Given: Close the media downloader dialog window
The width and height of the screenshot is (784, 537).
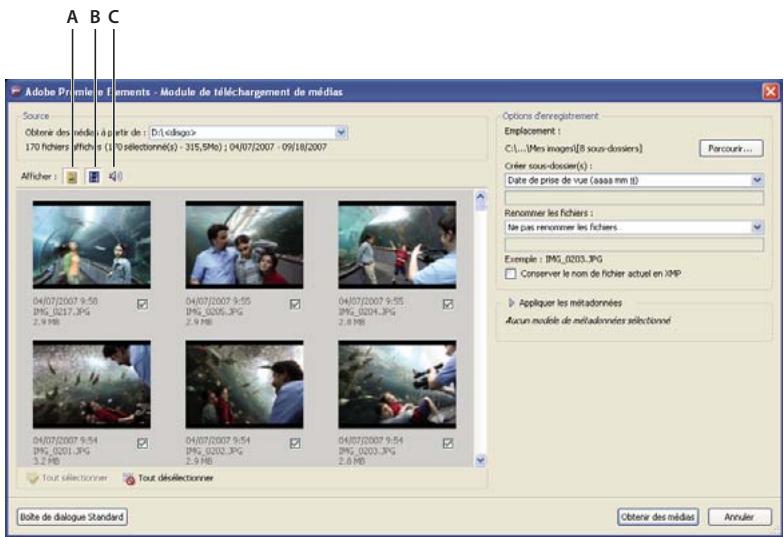Looking at the screenshot, I should pyautogui.click(x=770, y=92).
